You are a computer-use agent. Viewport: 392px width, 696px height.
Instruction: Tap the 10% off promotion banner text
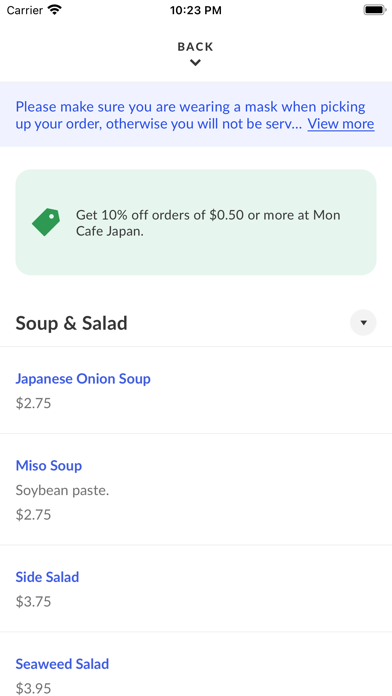(208, 223)
